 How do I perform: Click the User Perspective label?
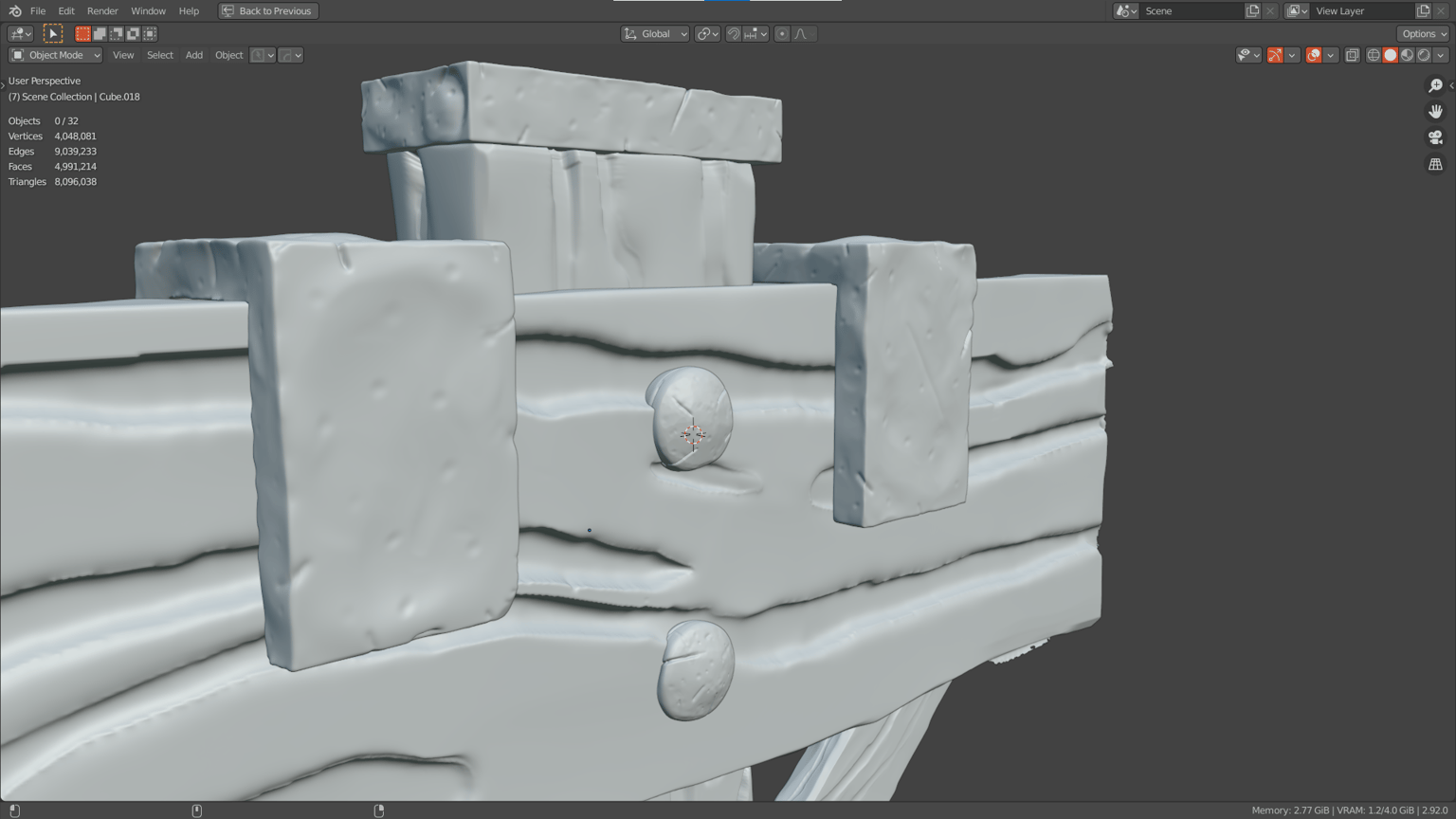[45, 81]
